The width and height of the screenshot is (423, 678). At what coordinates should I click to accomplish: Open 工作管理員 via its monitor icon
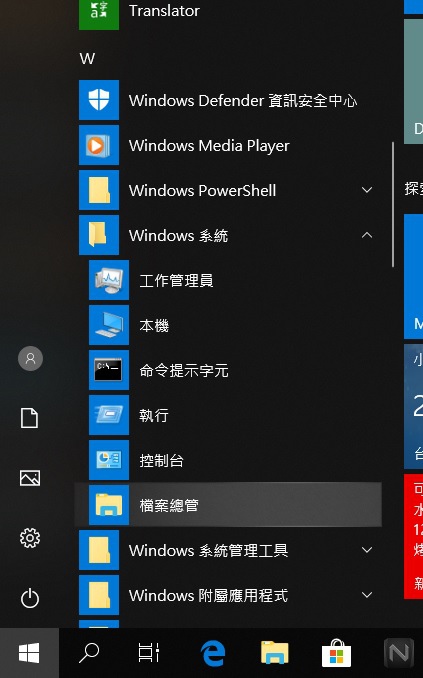109,280
